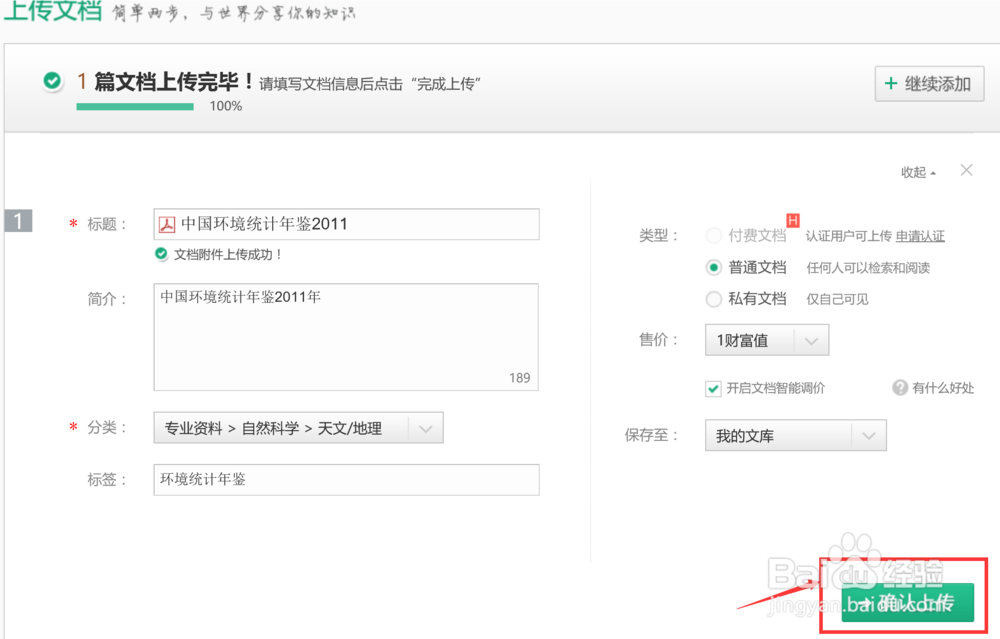Click the green upload progress bar

click(135, 106)
